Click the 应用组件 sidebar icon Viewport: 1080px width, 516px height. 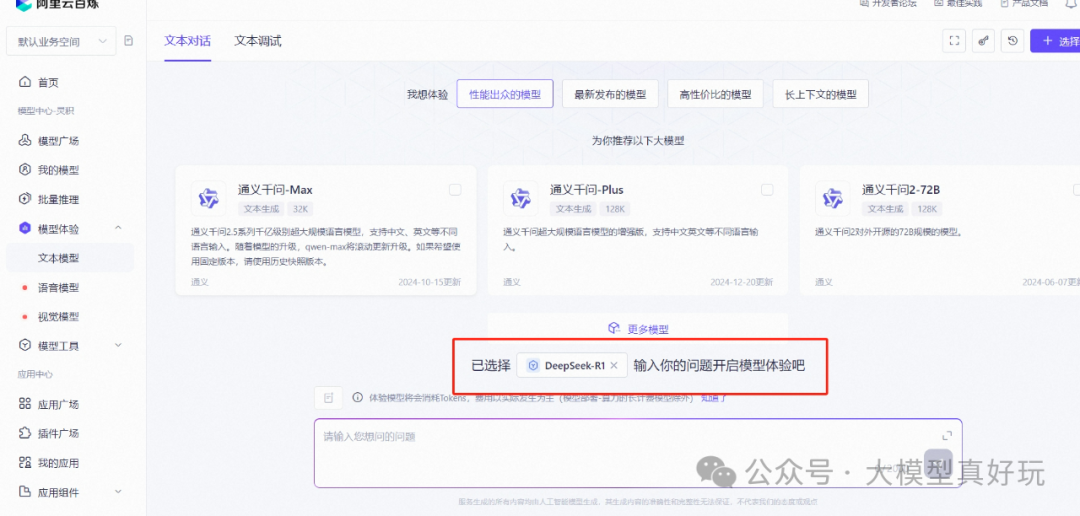click(25, 492)
